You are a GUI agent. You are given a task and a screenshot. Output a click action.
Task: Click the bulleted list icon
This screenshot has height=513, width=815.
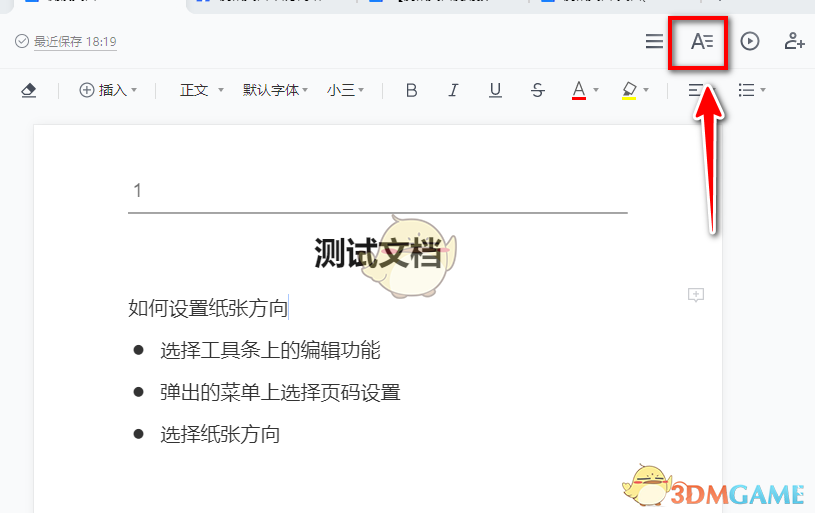pyautogui.click(x=746, y=90)
